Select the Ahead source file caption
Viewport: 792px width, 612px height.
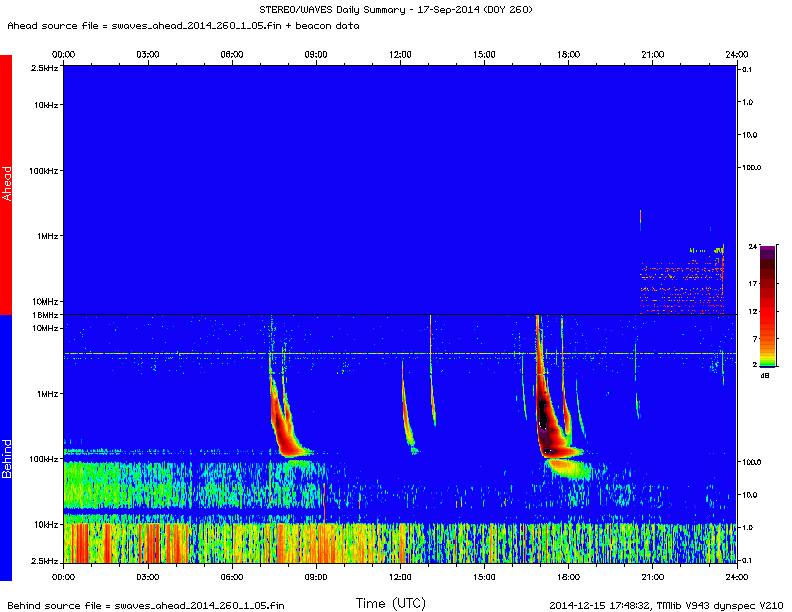pos(183,26)
